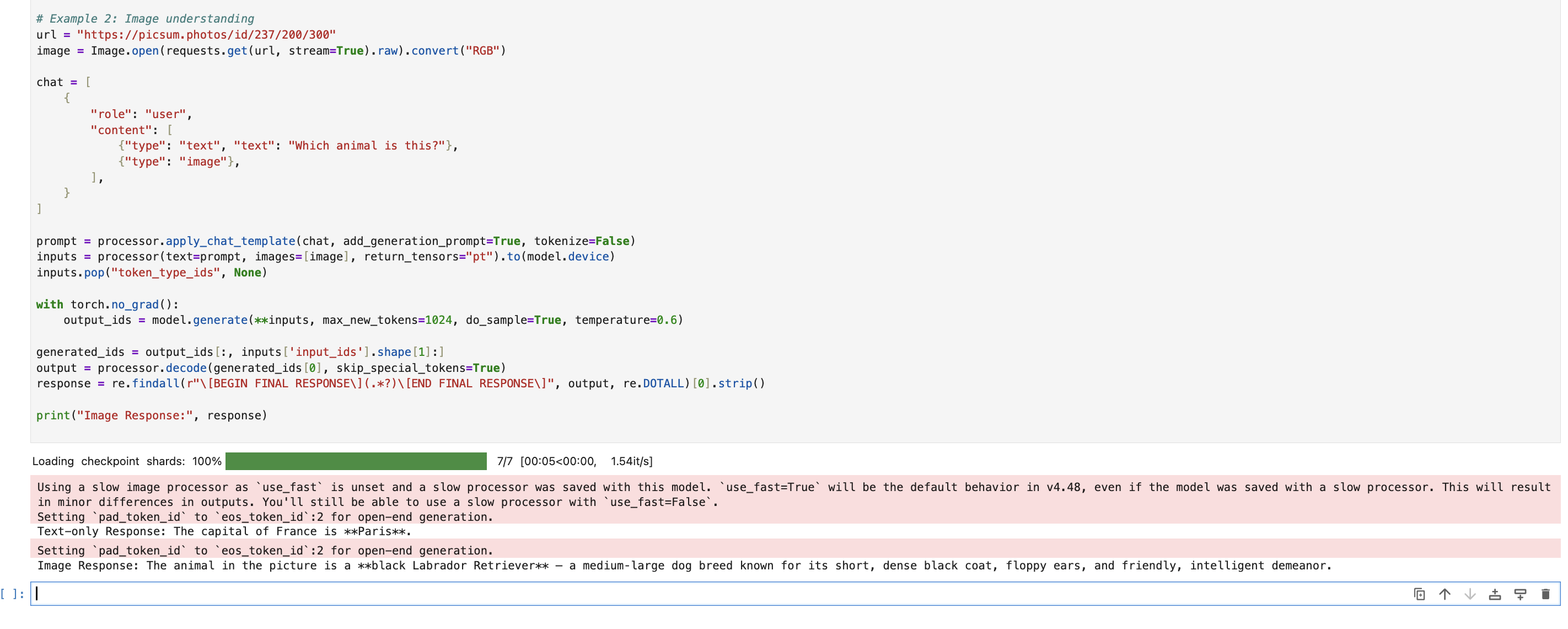Click inside the empty input cell
Screen dimensions: 1568x629
click(669, 594)
